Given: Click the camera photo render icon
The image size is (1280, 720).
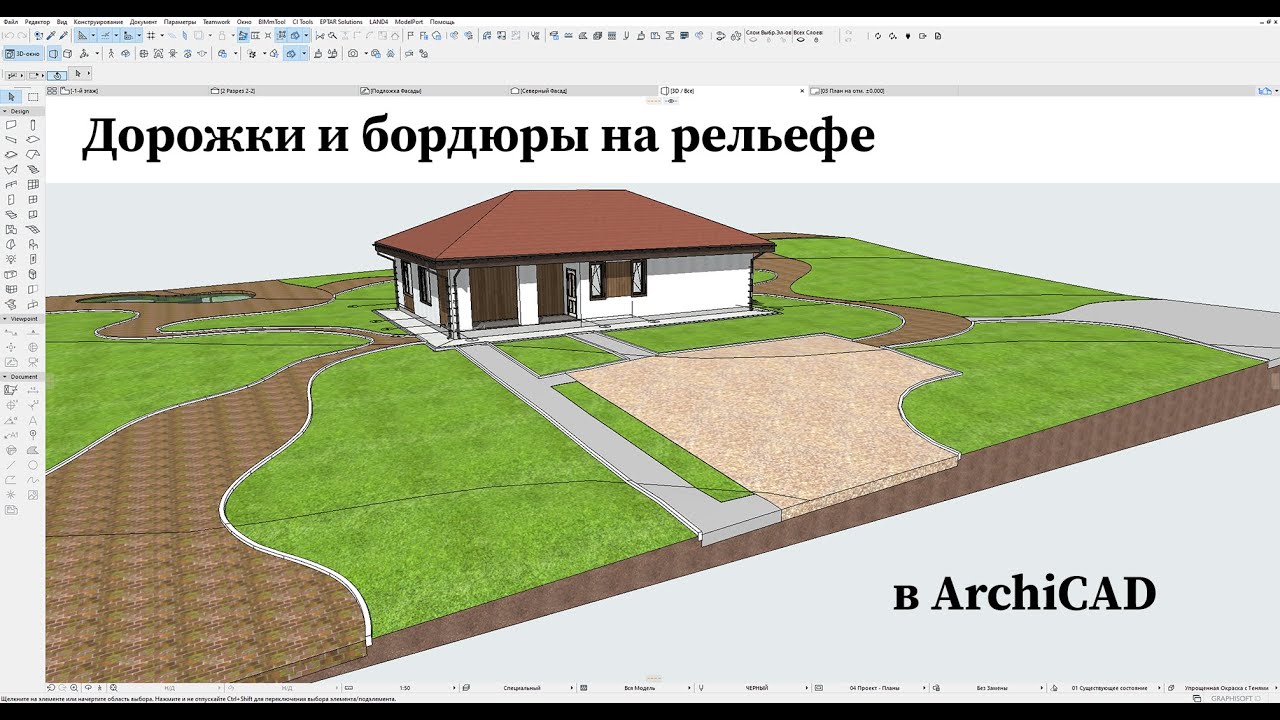Looking at the screenshot, I should (x=352, y=53).
